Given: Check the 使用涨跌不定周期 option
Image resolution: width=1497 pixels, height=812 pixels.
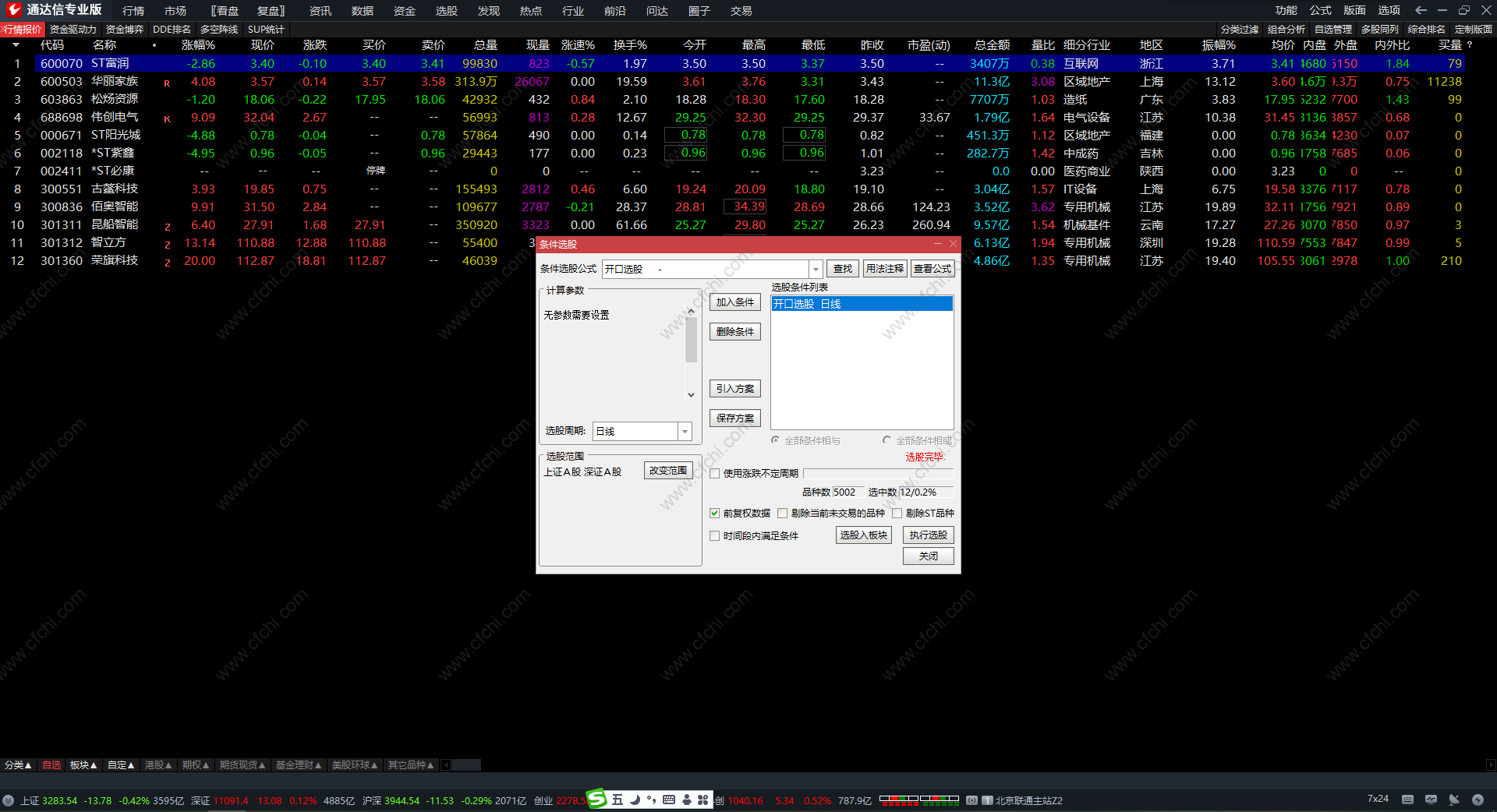Looking at the screenshot, I should point(714,473).
